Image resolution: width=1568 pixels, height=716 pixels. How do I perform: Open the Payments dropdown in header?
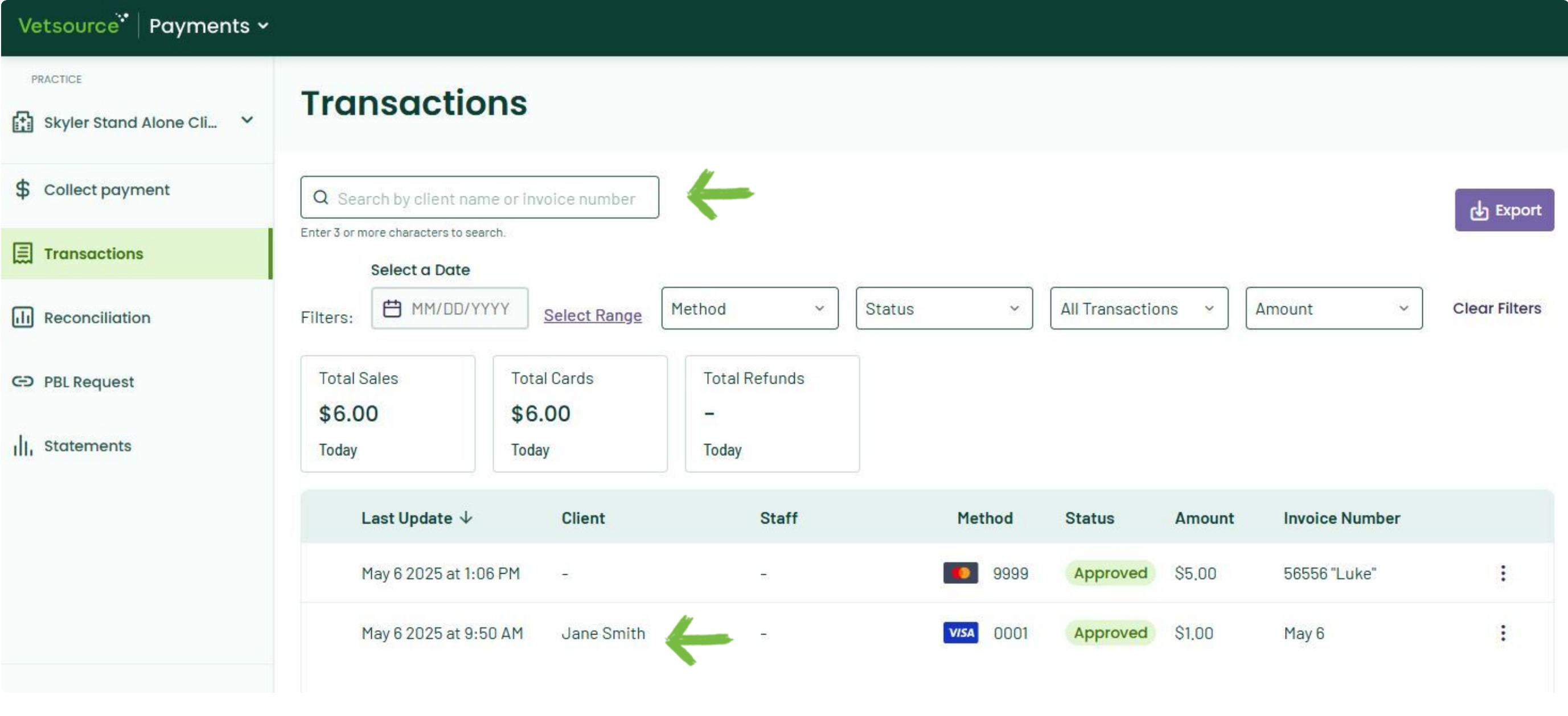click(x=209, y=26)
